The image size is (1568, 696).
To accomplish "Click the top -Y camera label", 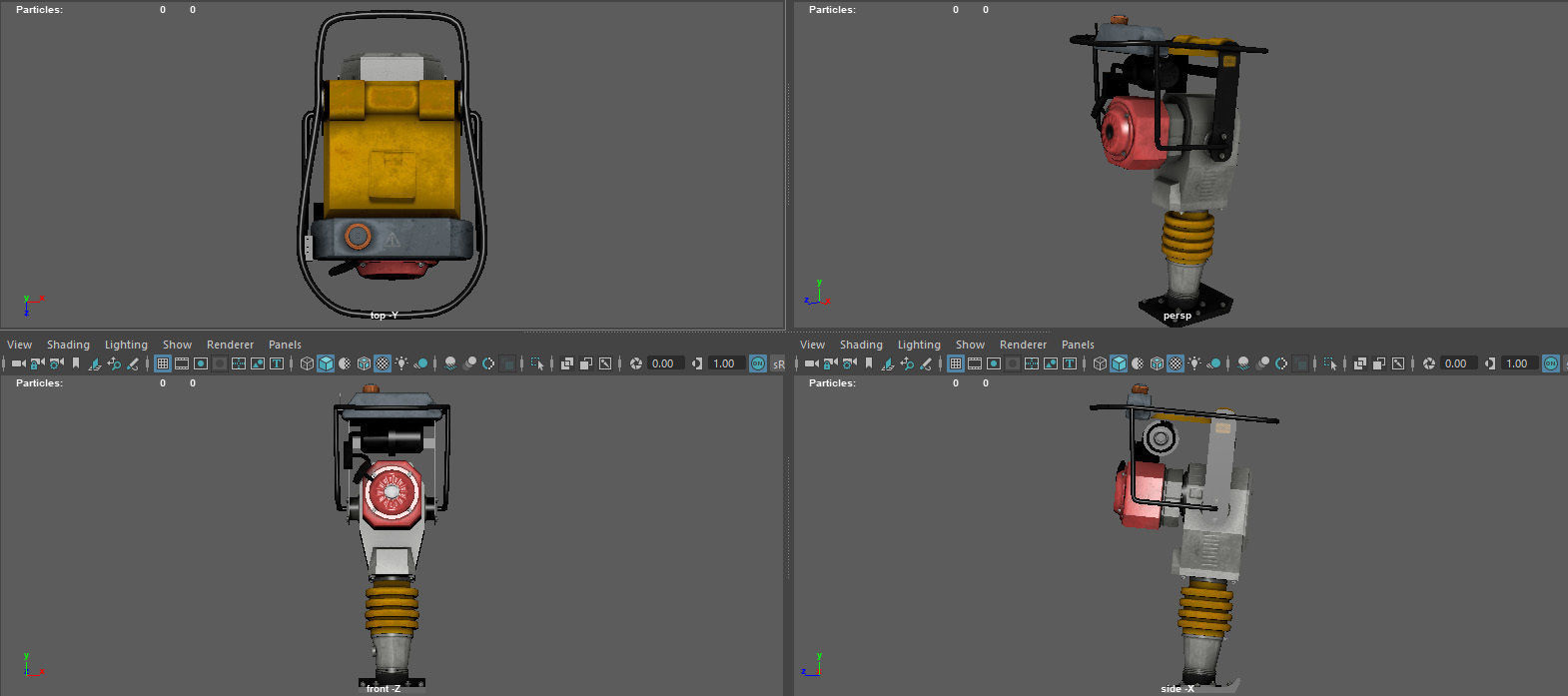I will 385,316.
